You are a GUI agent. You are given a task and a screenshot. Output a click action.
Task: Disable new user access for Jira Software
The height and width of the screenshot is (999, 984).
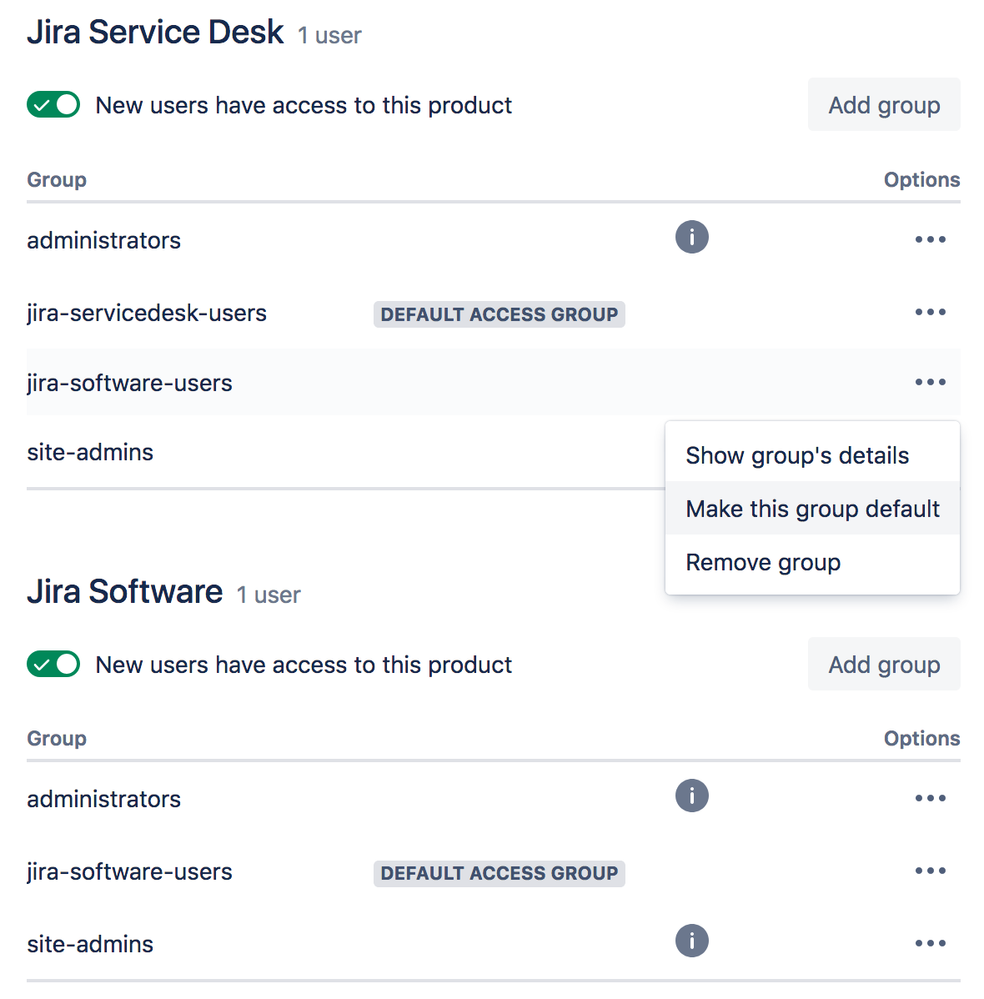pyautogui.click(x=52, y=664)
